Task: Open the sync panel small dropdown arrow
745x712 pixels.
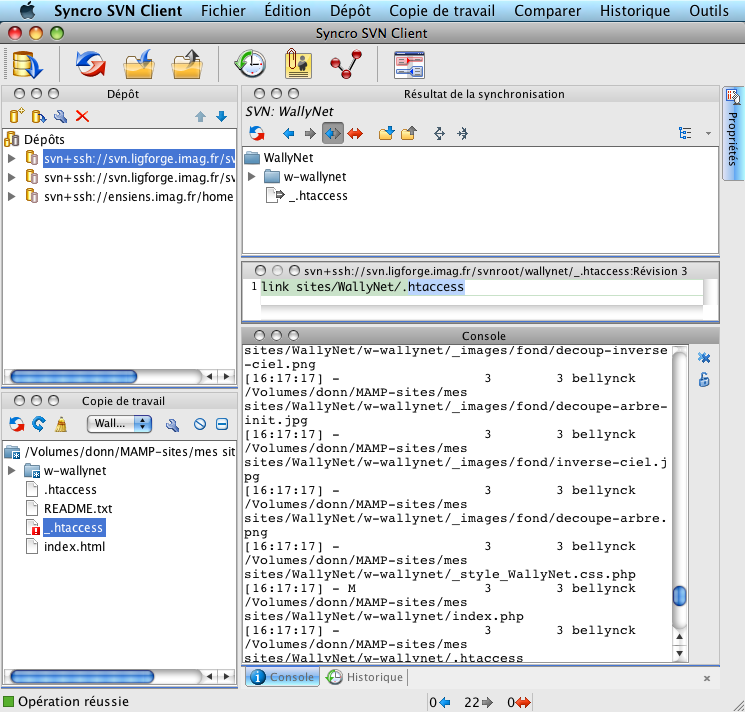Action: pyautogui.click(x=708, y=133)
